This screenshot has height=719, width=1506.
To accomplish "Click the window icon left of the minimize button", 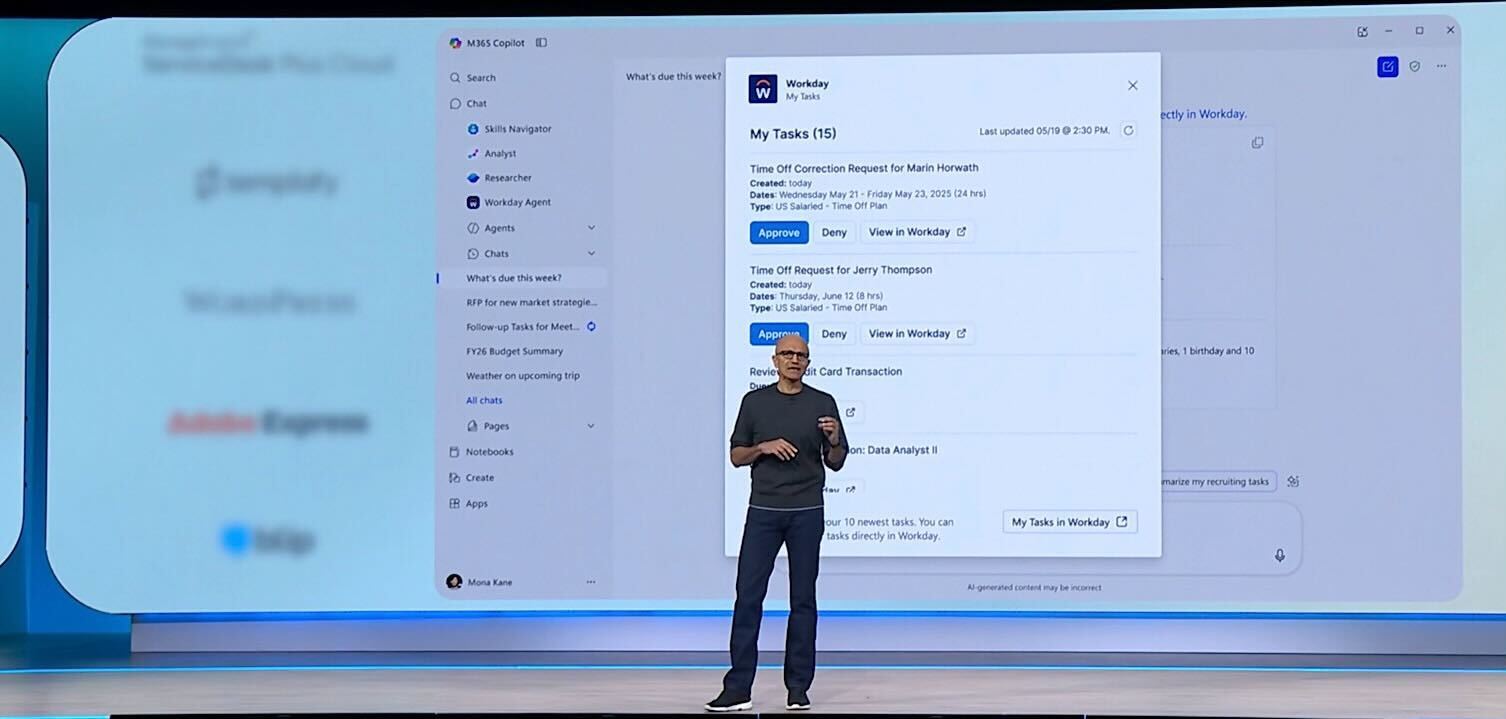I will [x=1362, y=31].
